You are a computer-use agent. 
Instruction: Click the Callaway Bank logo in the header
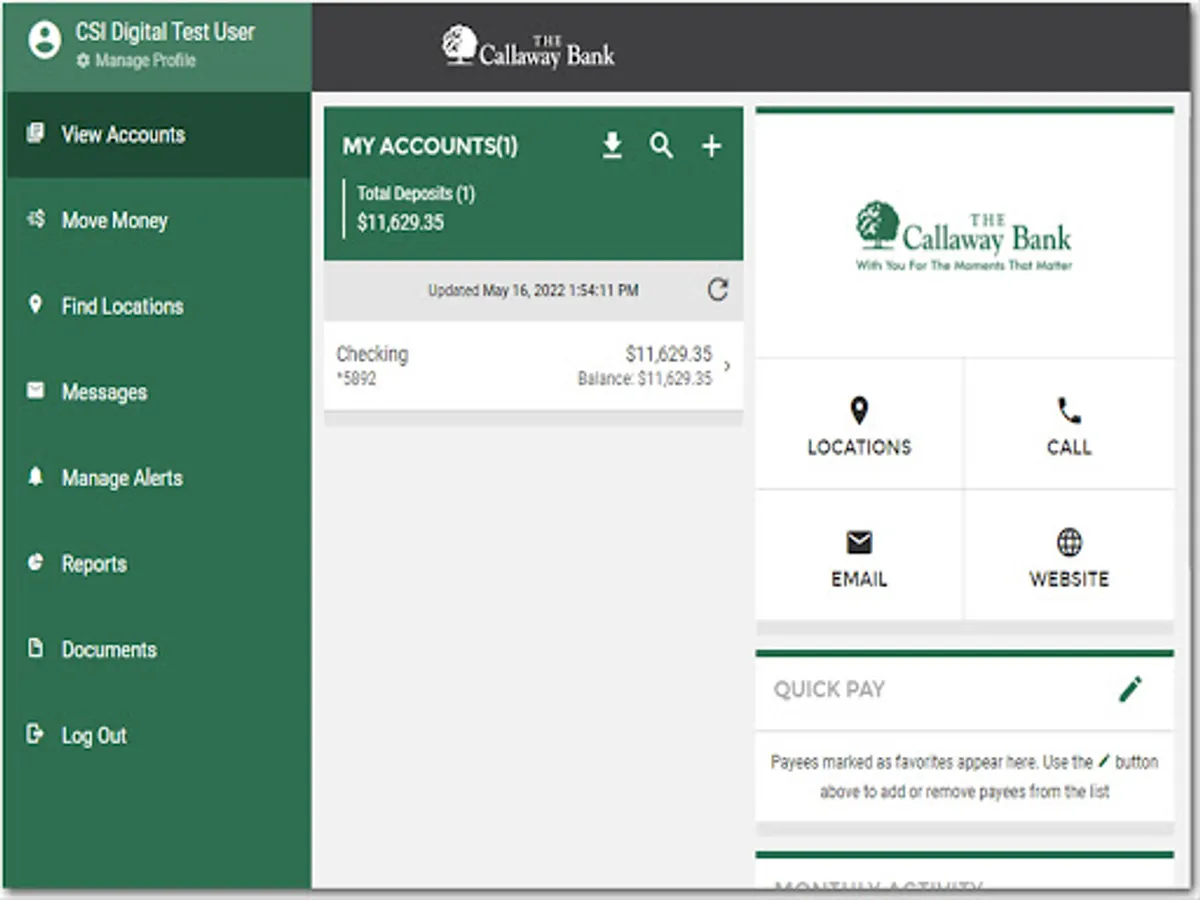coord(528,47)
